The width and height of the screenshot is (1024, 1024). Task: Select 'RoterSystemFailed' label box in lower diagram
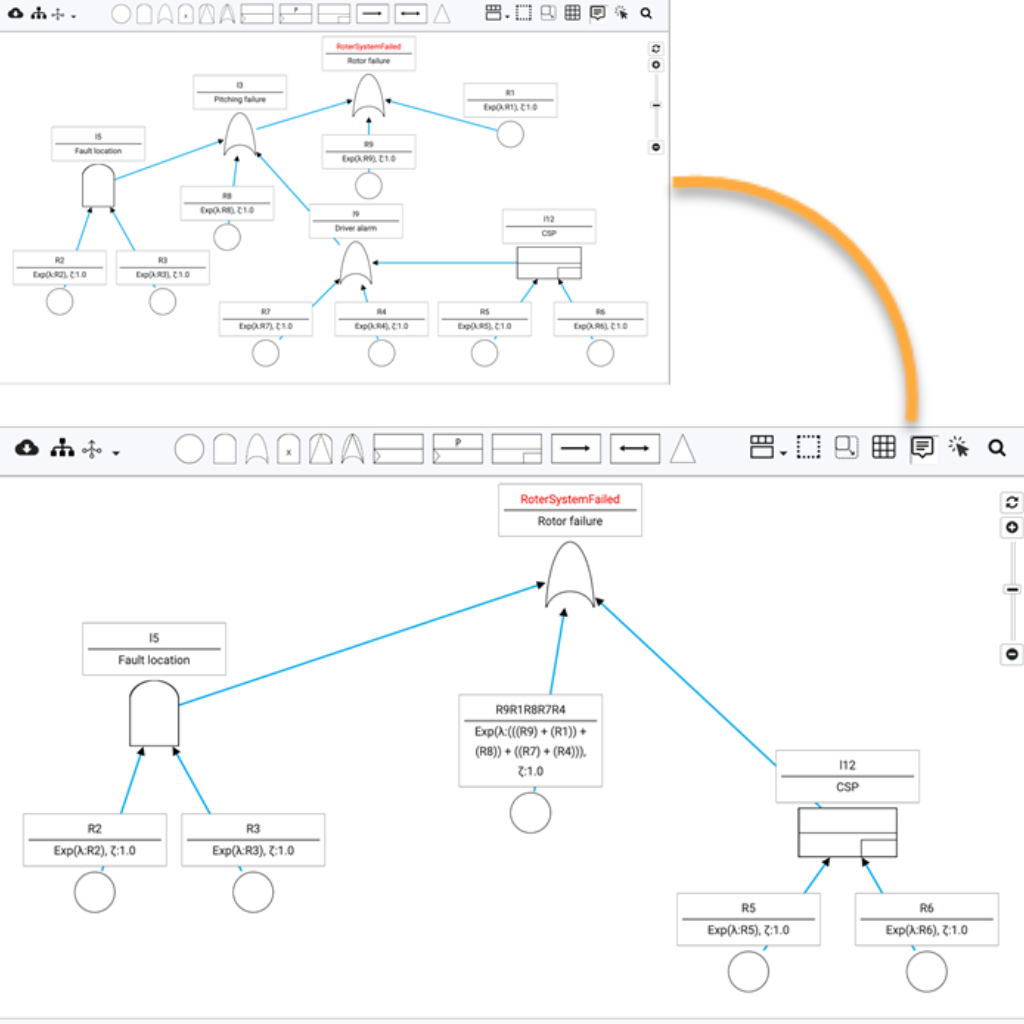(570, 510)
